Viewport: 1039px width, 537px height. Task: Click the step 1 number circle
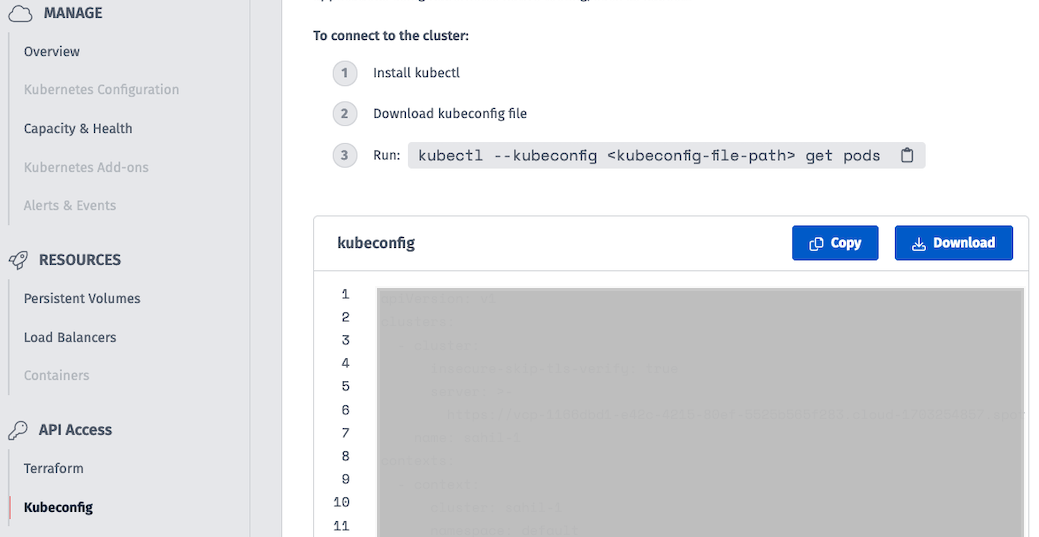pyautogui.click(x=345, y=73)
